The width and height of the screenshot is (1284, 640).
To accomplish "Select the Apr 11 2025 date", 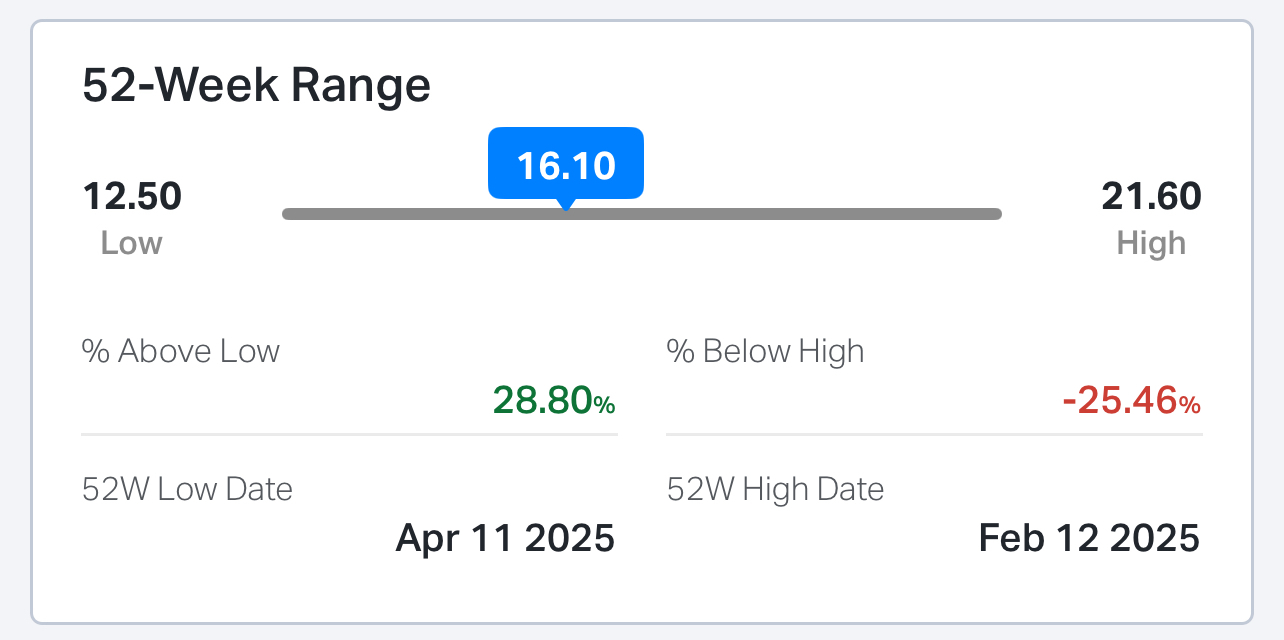I will [x=505, y=538].
